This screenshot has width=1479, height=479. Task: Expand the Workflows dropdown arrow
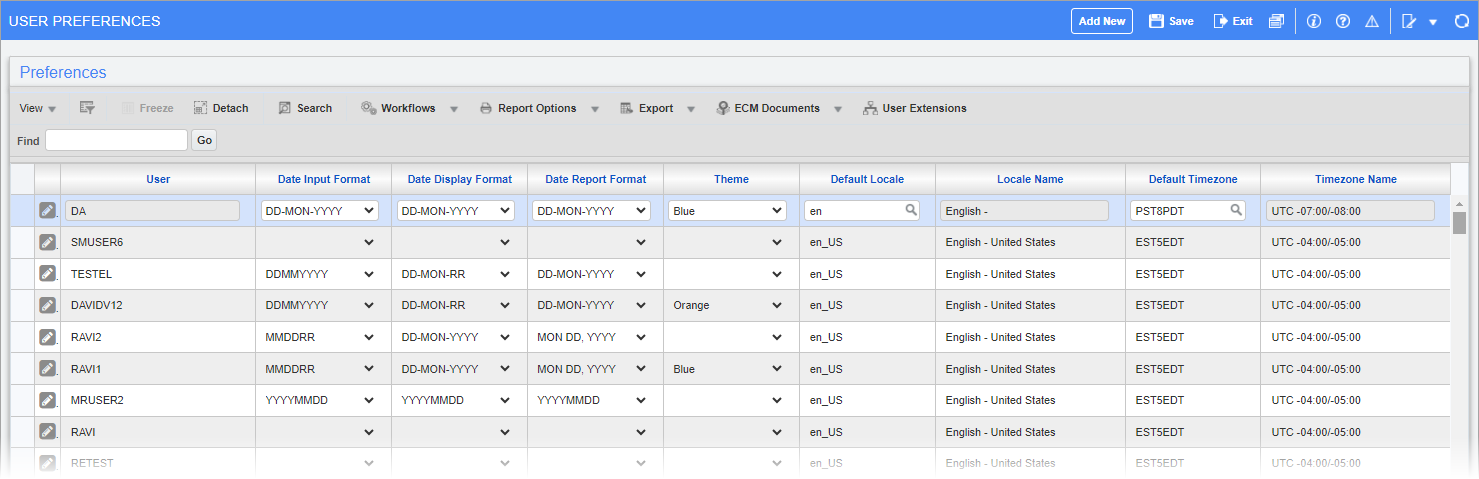click(x=453, y=109)
